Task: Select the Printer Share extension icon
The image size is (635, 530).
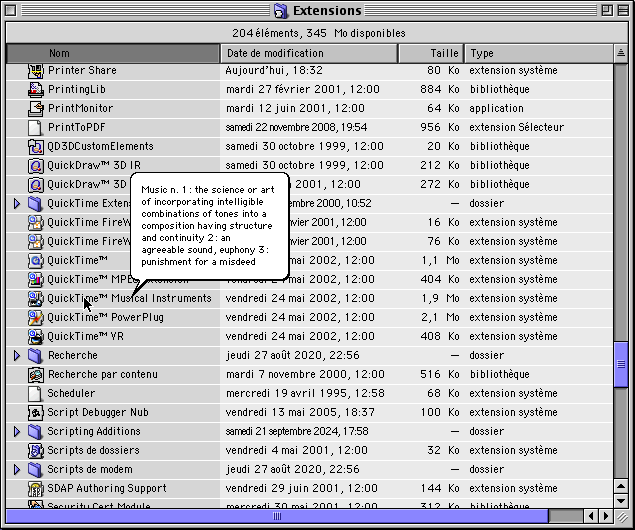Action: 36,70
